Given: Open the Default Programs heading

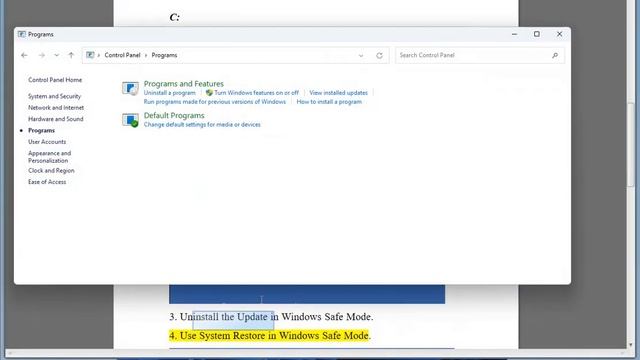Looking at the screenshot, I should [174, 116].
